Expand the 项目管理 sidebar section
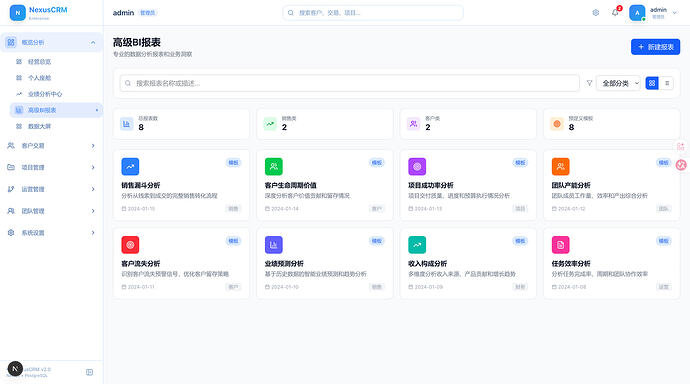Image resolution: width=690 pixels, height=384 pixels. (51, 167)
